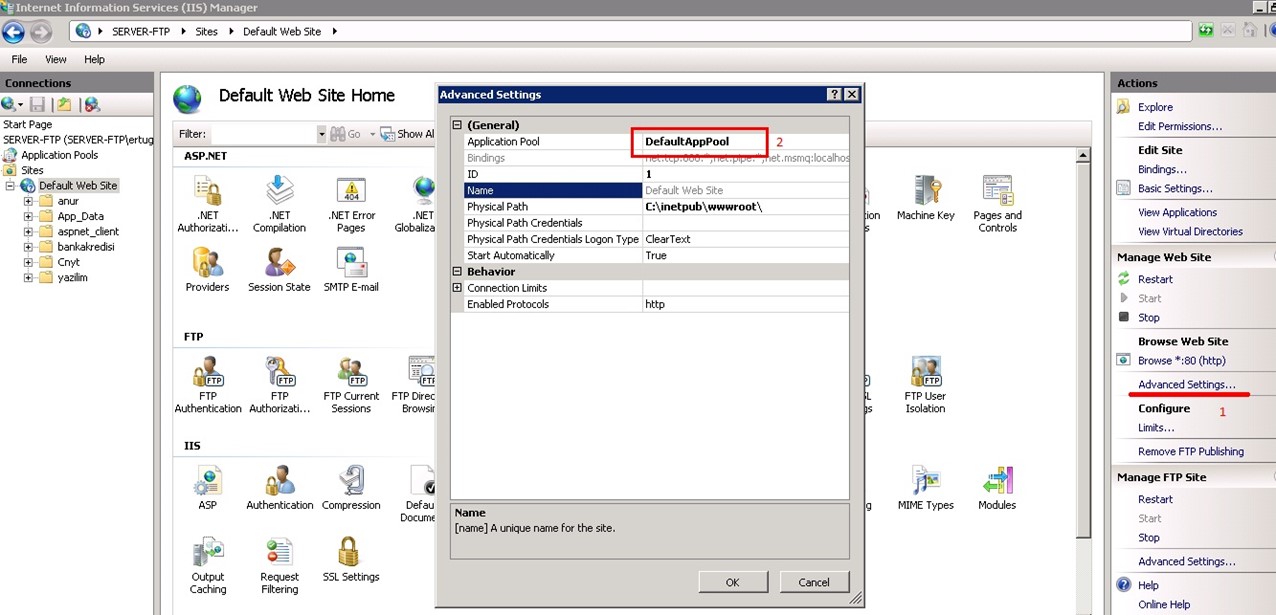Select the Compression feature icon
The height and width of the screenshot is (615, 1276).
(x=351, y=488)
